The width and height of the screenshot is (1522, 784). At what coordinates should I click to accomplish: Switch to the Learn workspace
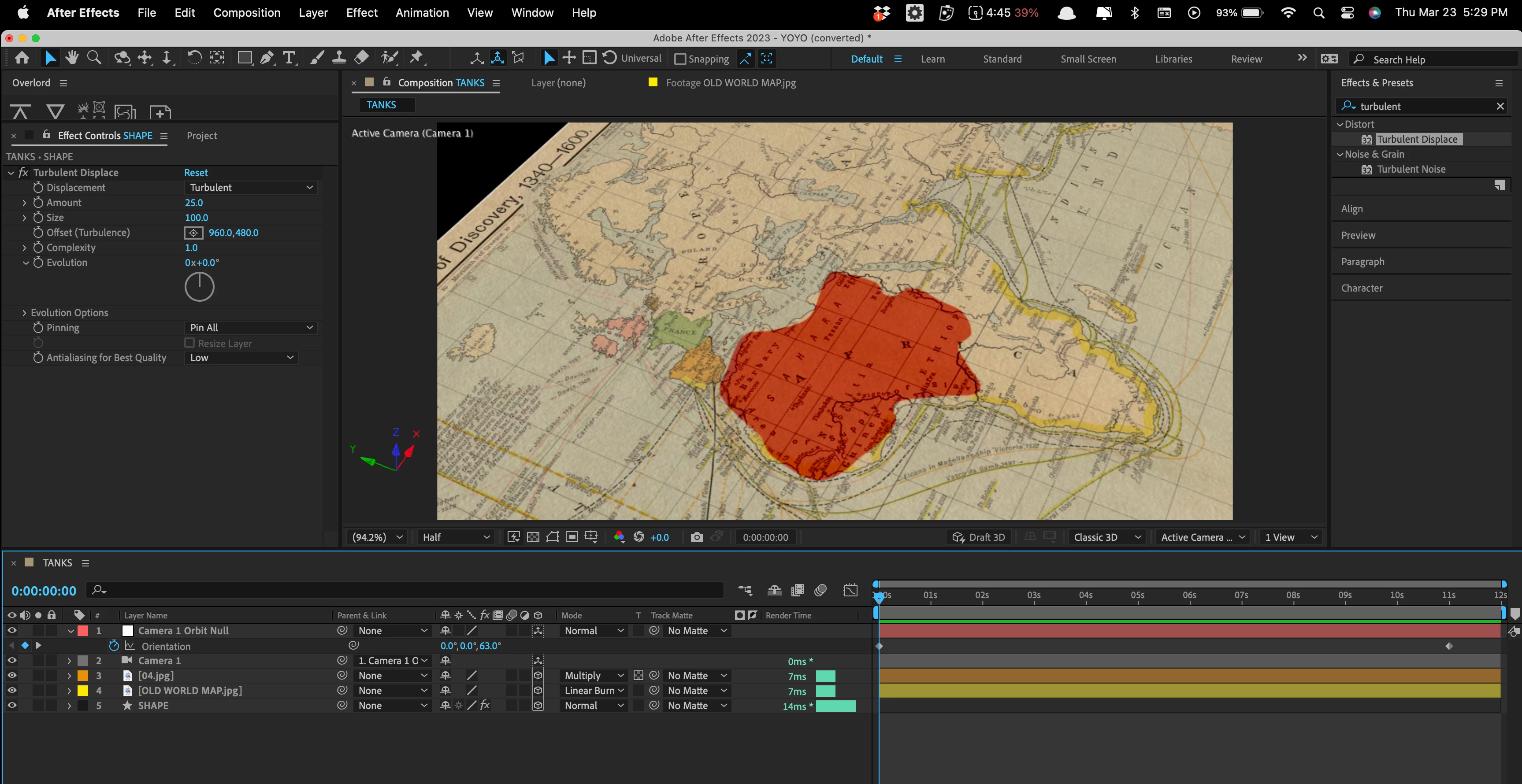[932, 59]
